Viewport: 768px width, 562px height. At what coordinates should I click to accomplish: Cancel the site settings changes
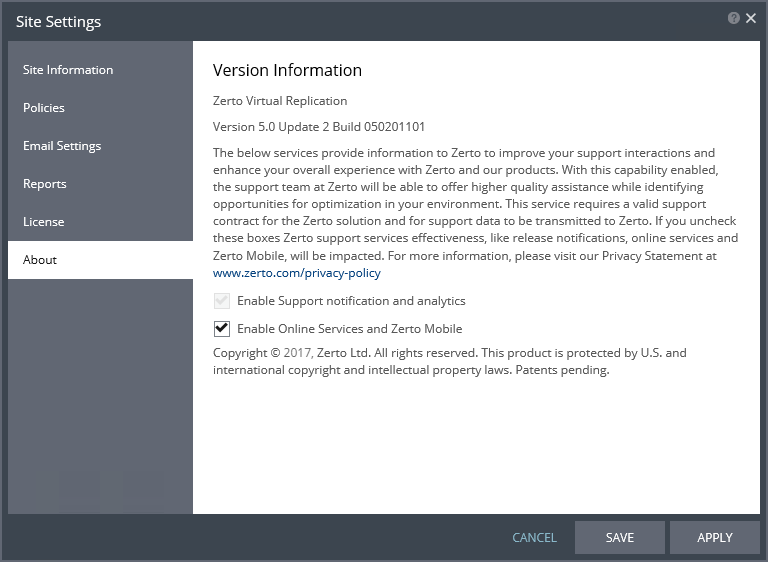pos(534,538)
